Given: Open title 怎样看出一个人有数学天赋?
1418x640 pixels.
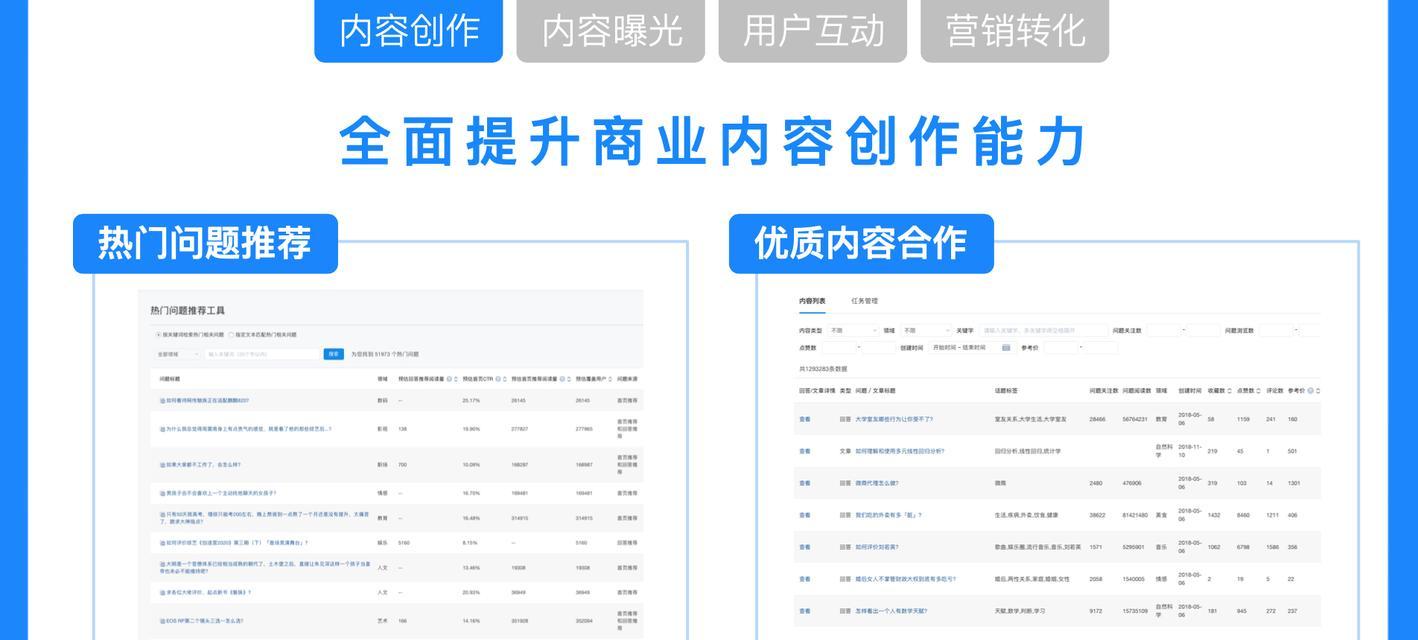Looking at the screenshot, I should (891, 611).
